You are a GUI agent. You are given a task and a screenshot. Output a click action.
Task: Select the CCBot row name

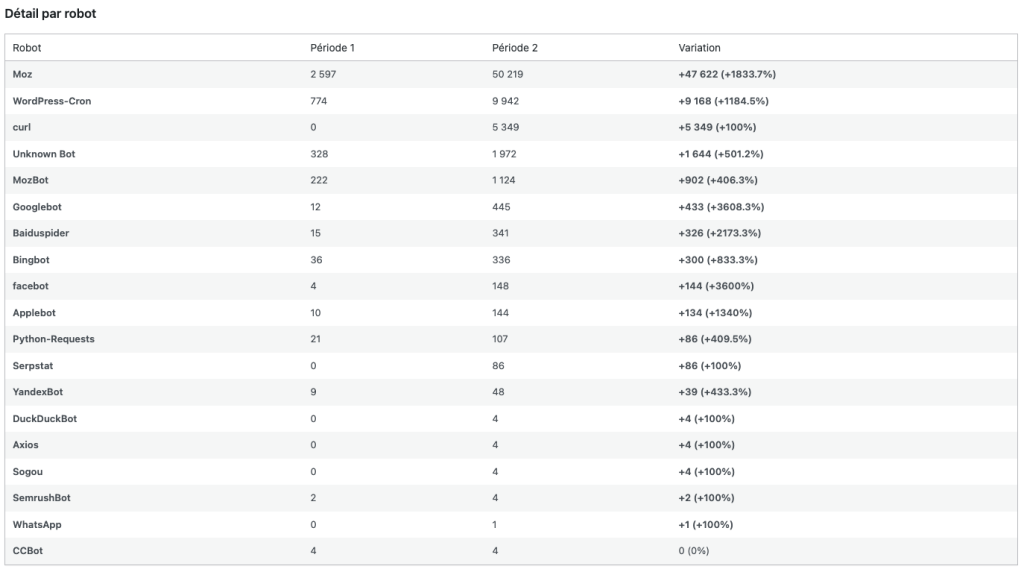[27, 551]
